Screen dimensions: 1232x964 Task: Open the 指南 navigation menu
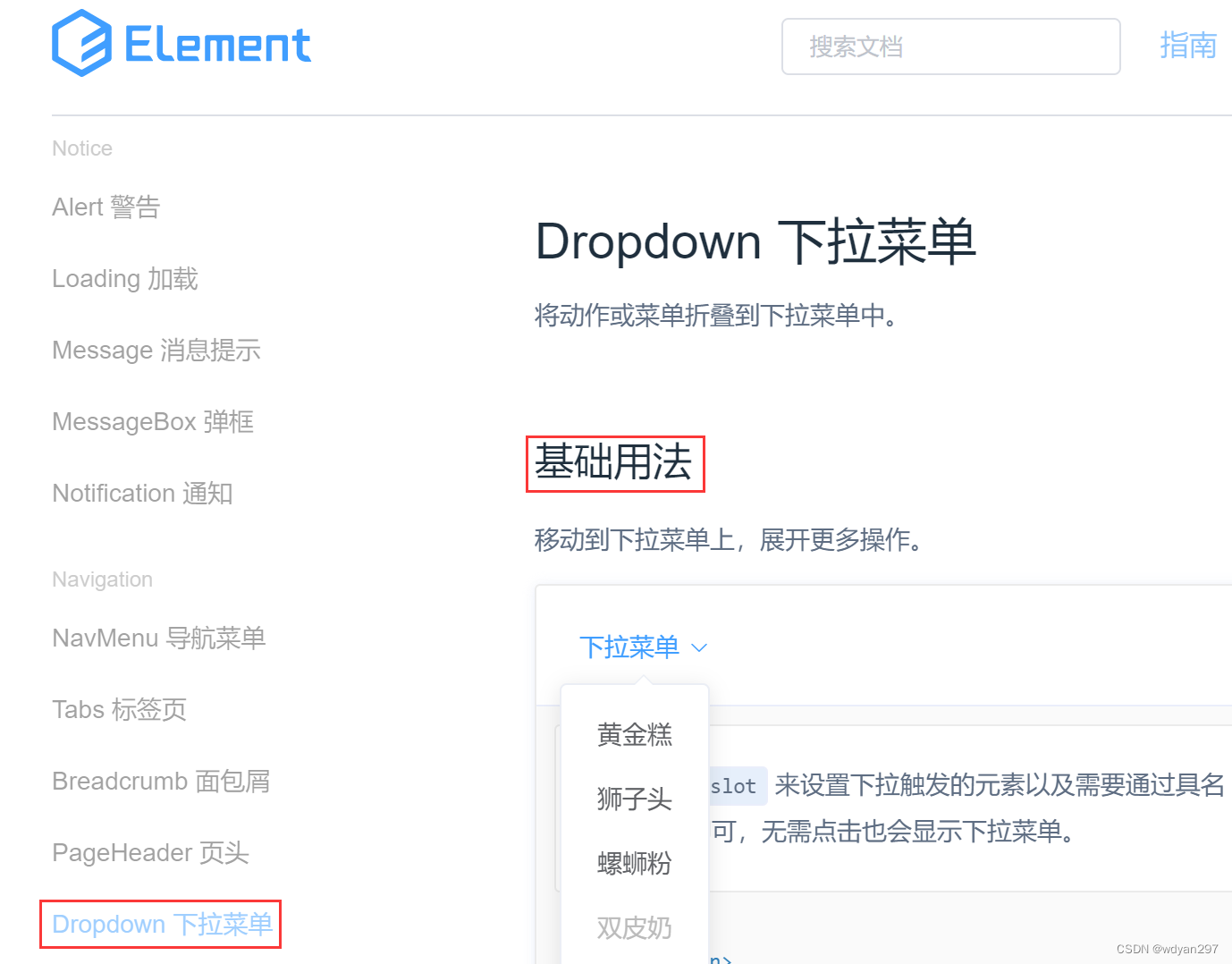point(1189,46)
